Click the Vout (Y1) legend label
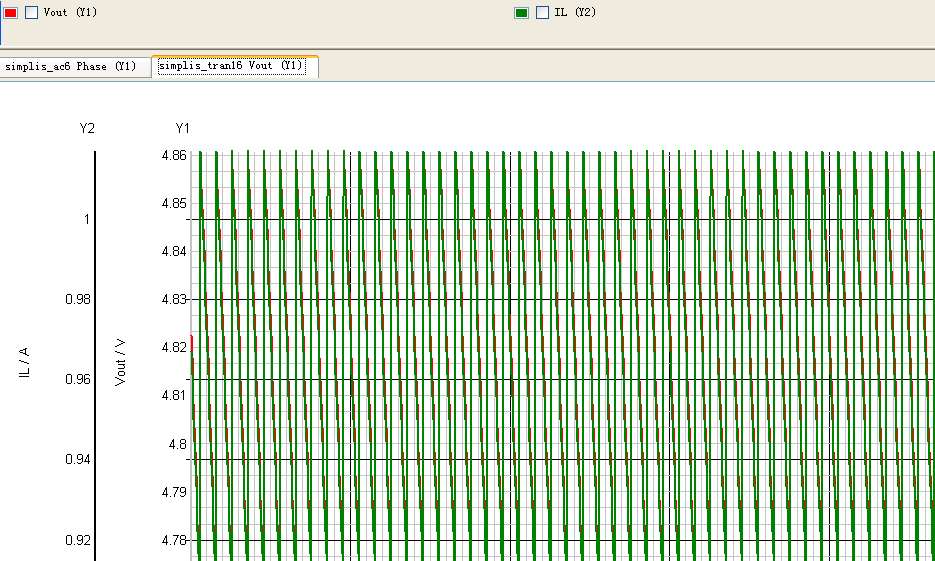935x561 pixels. click(x=70, y=13)
